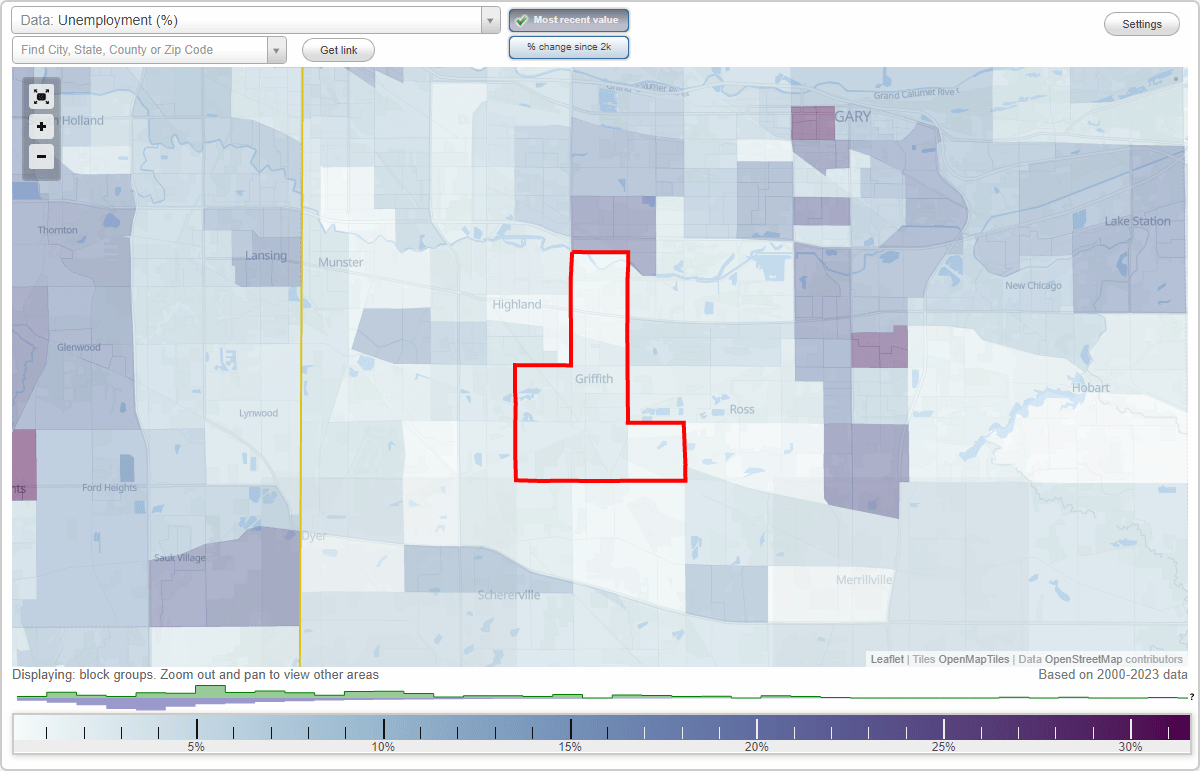Visit the OpenMapTiles link
The width and height of the screenshot is (1200, 771).
(x=972, y=659)
